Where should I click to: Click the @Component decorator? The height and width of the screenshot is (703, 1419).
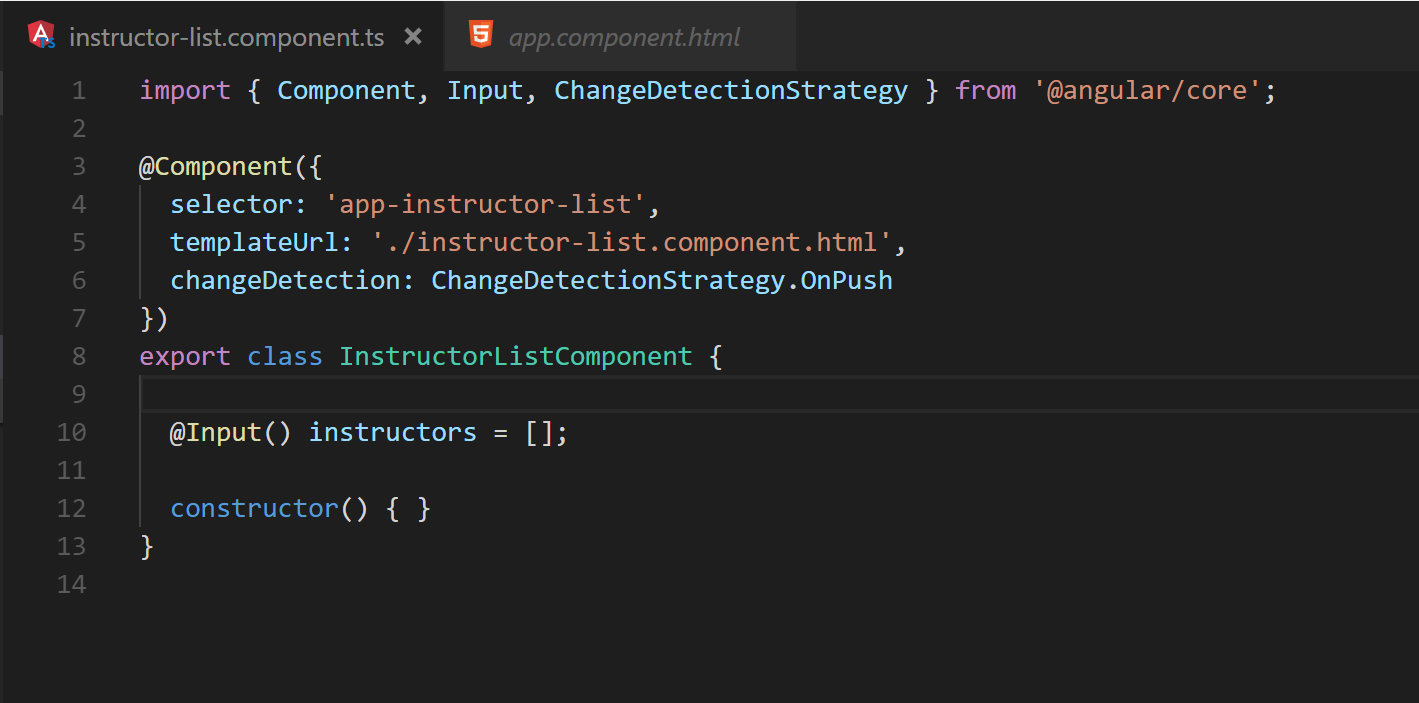(215, 167)
